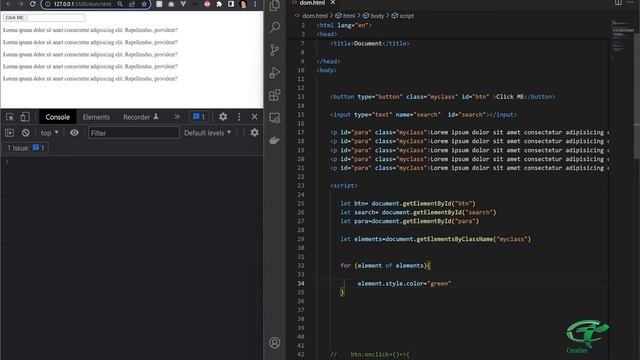Go back in browser history
The height and width of the screenshot is (360, 640).
9,4
